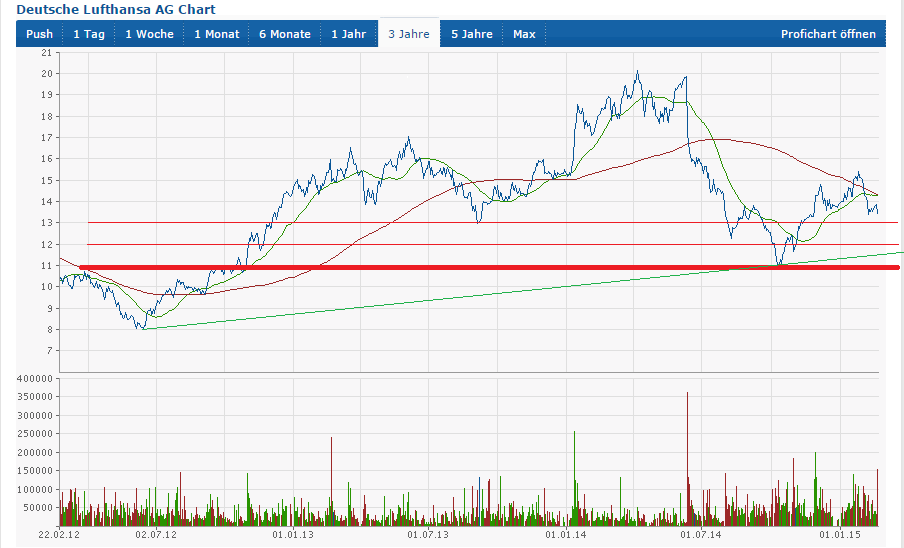Show the 1 Monat timeframe
This screenshot has height=548, width=904.
point(216,34)
